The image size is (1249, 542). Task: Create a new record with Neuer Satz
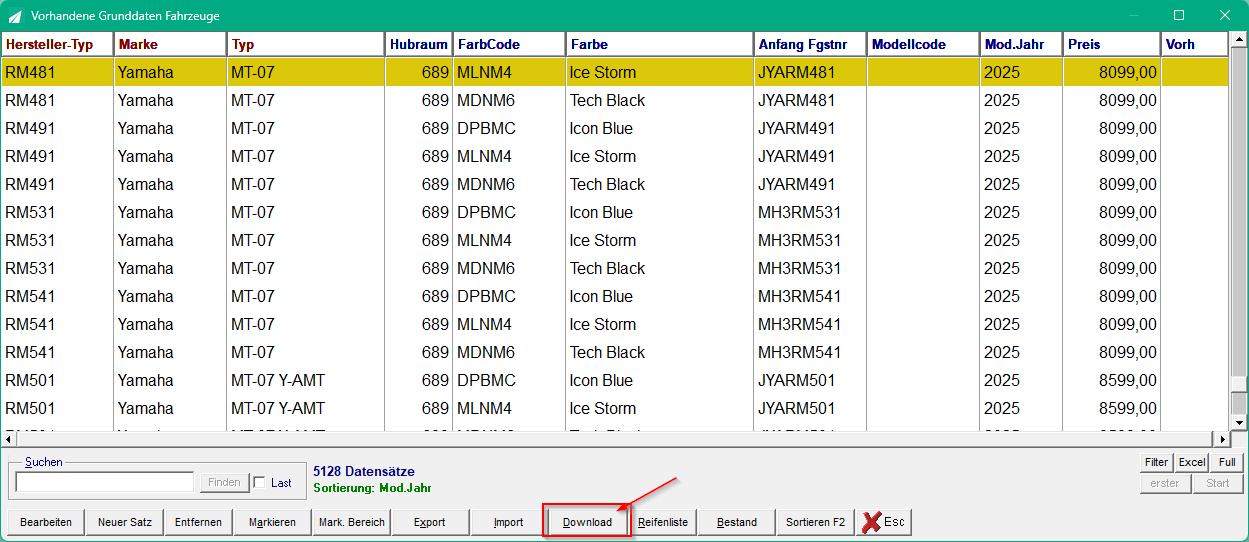pyautogui.click(x=125, y=522)
